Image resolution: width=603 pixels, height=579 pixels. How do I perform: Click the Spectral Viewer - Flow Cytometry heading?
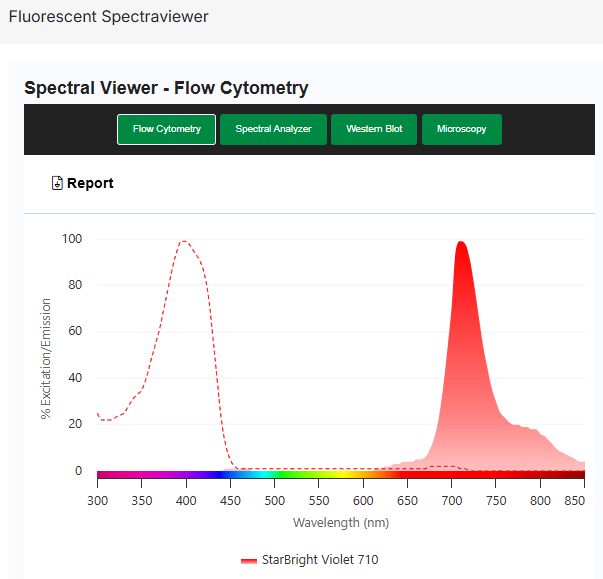coord(166,88)
